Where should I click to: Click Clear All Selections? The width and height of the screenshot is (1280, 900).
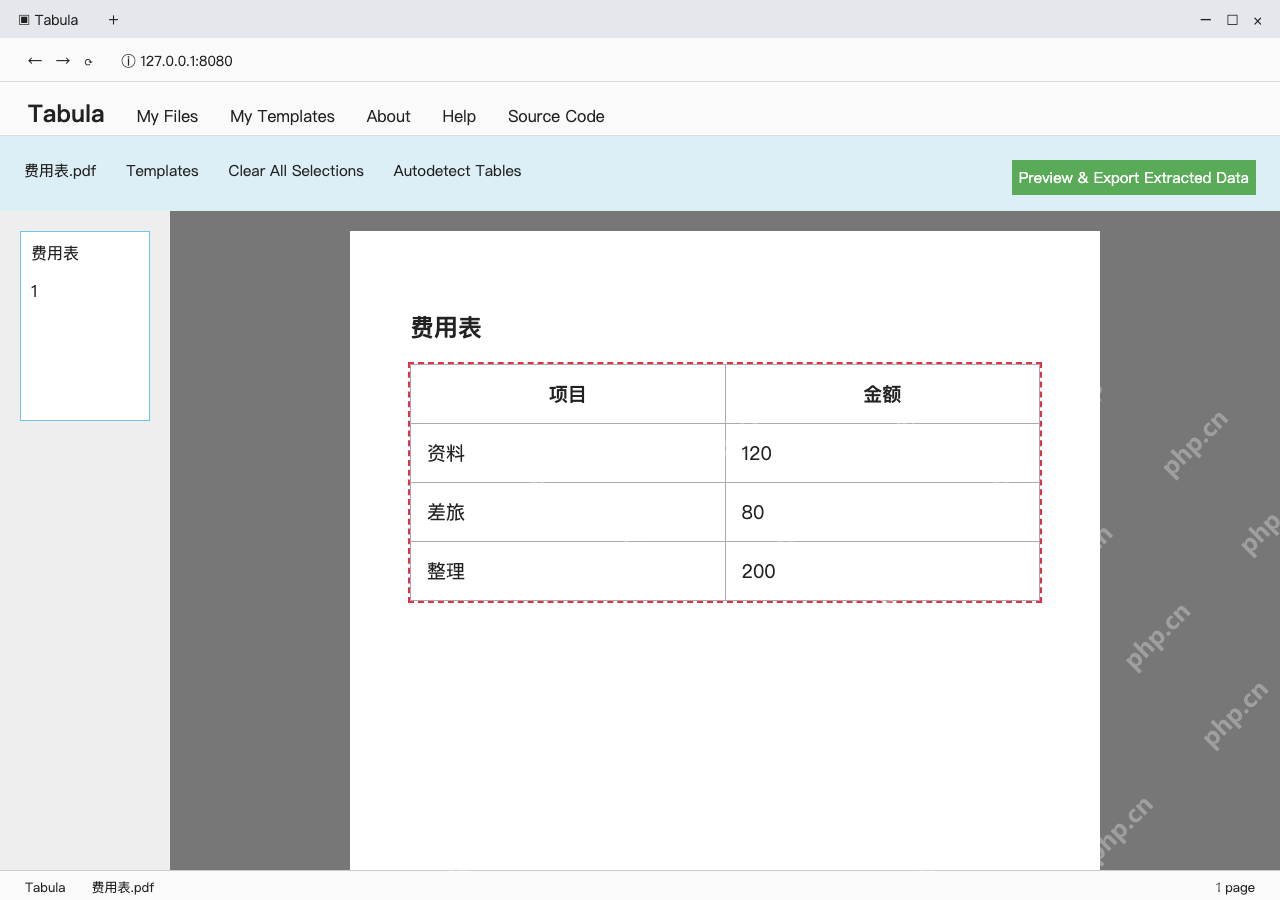pyautogui.click(x=296, y=171)
